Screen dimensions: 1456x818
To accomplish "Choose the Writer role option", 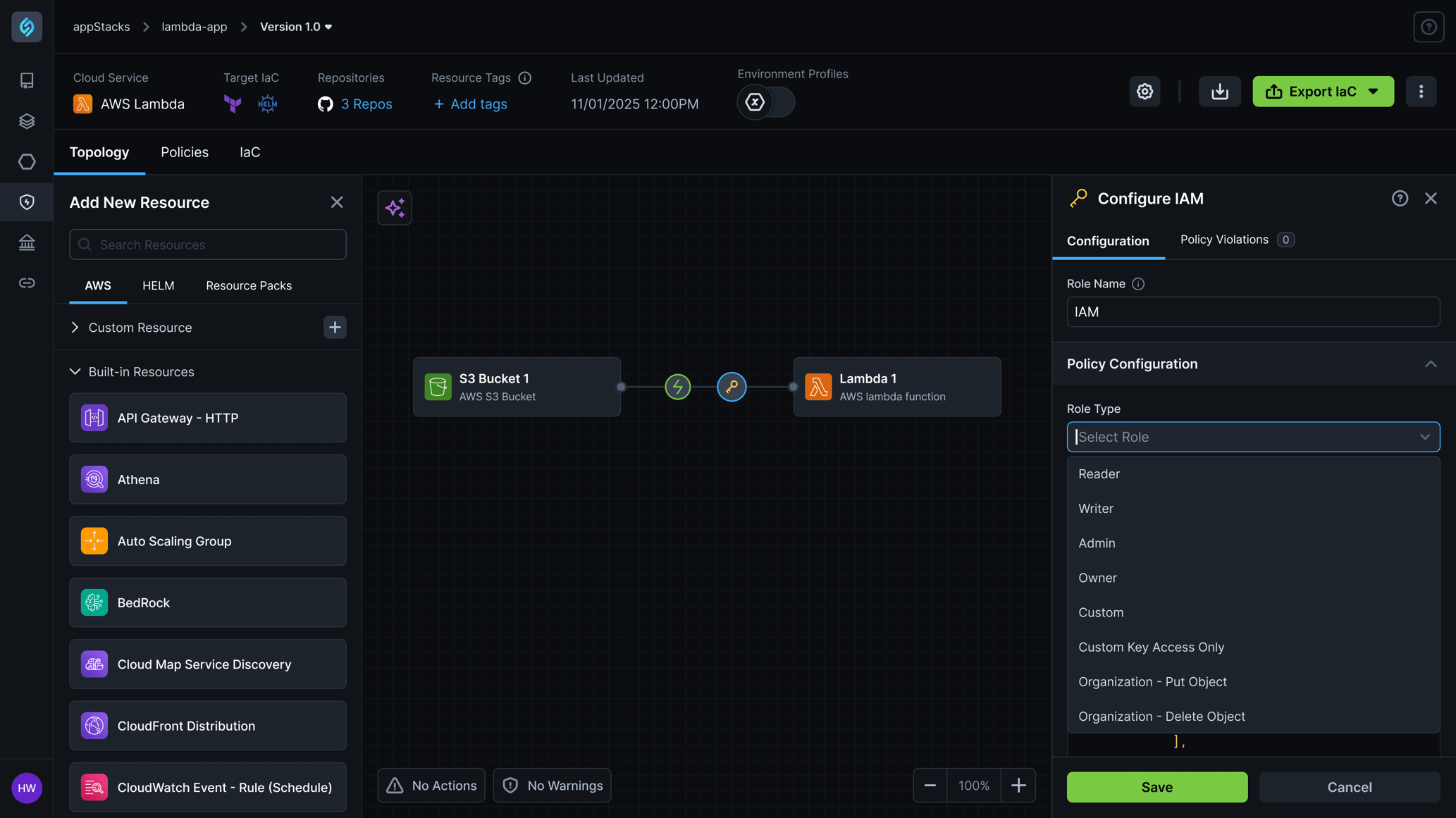I will [1253, 508].
